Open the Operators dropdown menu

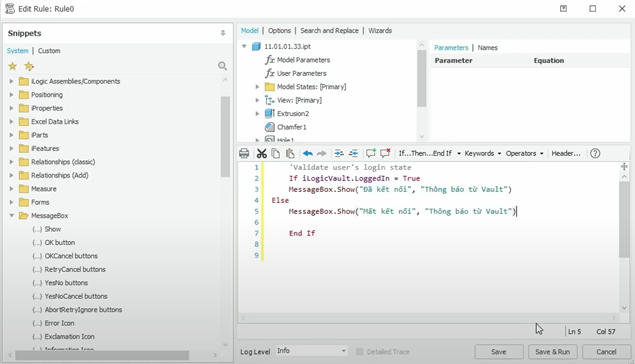click(x=524, y=153)
